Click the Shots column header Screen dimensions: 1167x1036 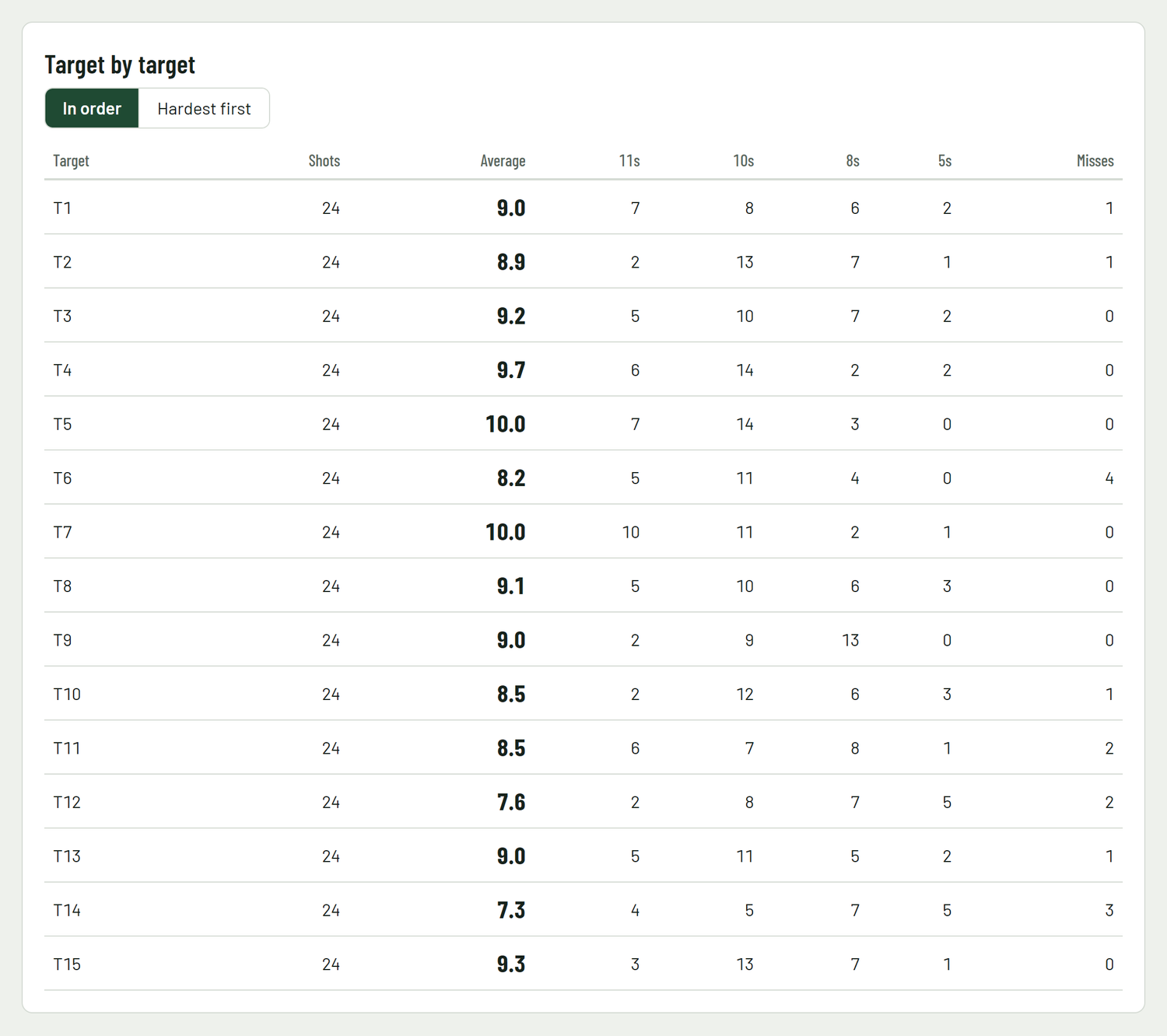[x=324, y=161]
